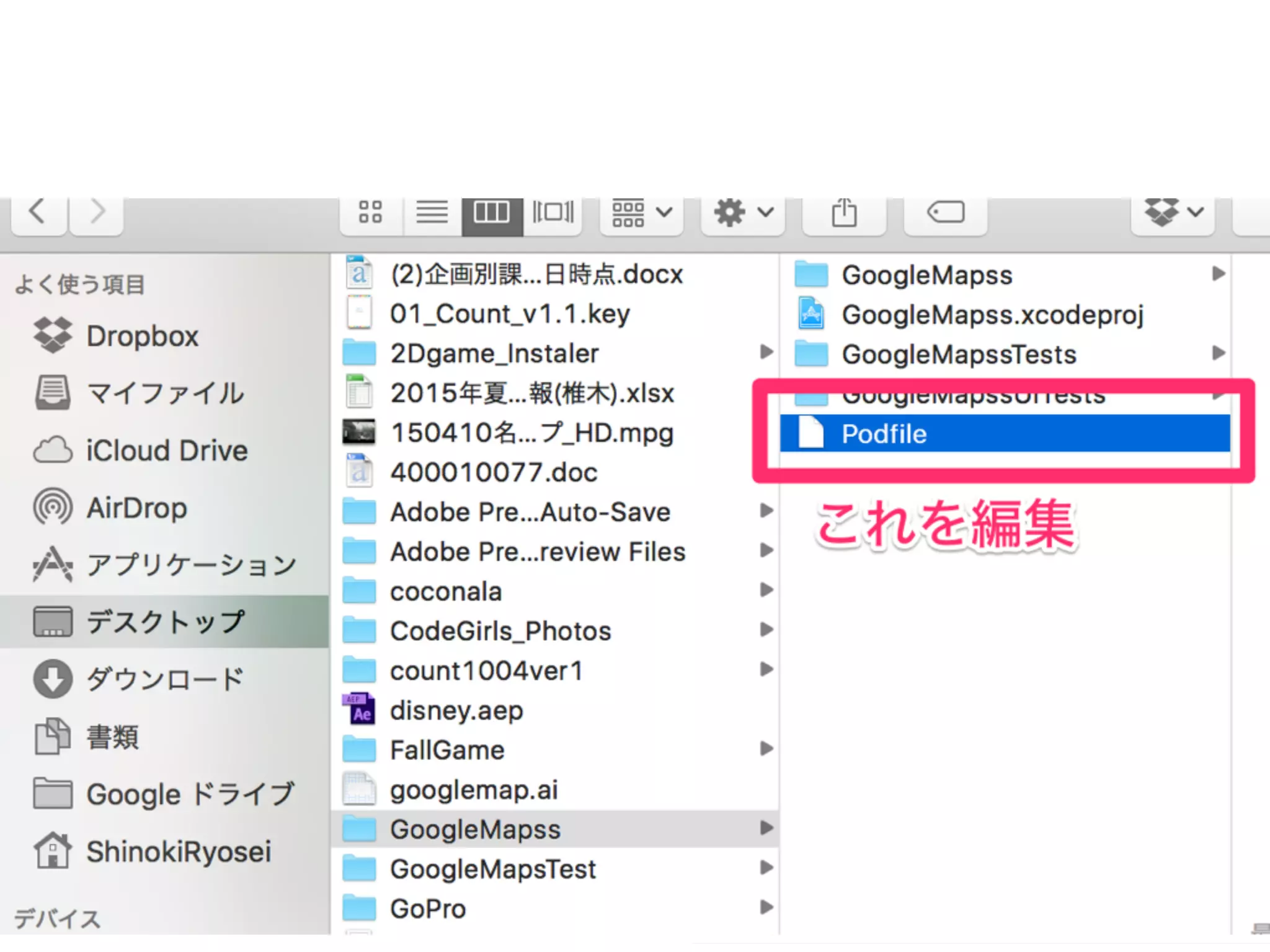This screenshot has height=952, width=1270.
Task: Select iCloud Drive in sidebar
Action: (166, 451)
